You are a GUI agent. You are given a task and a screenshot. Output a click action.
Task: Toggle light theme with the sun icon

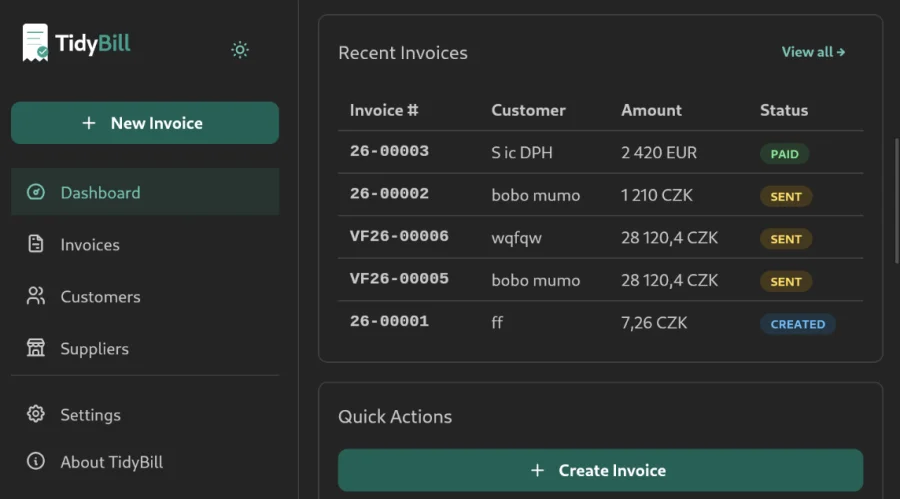coord(240,49)
